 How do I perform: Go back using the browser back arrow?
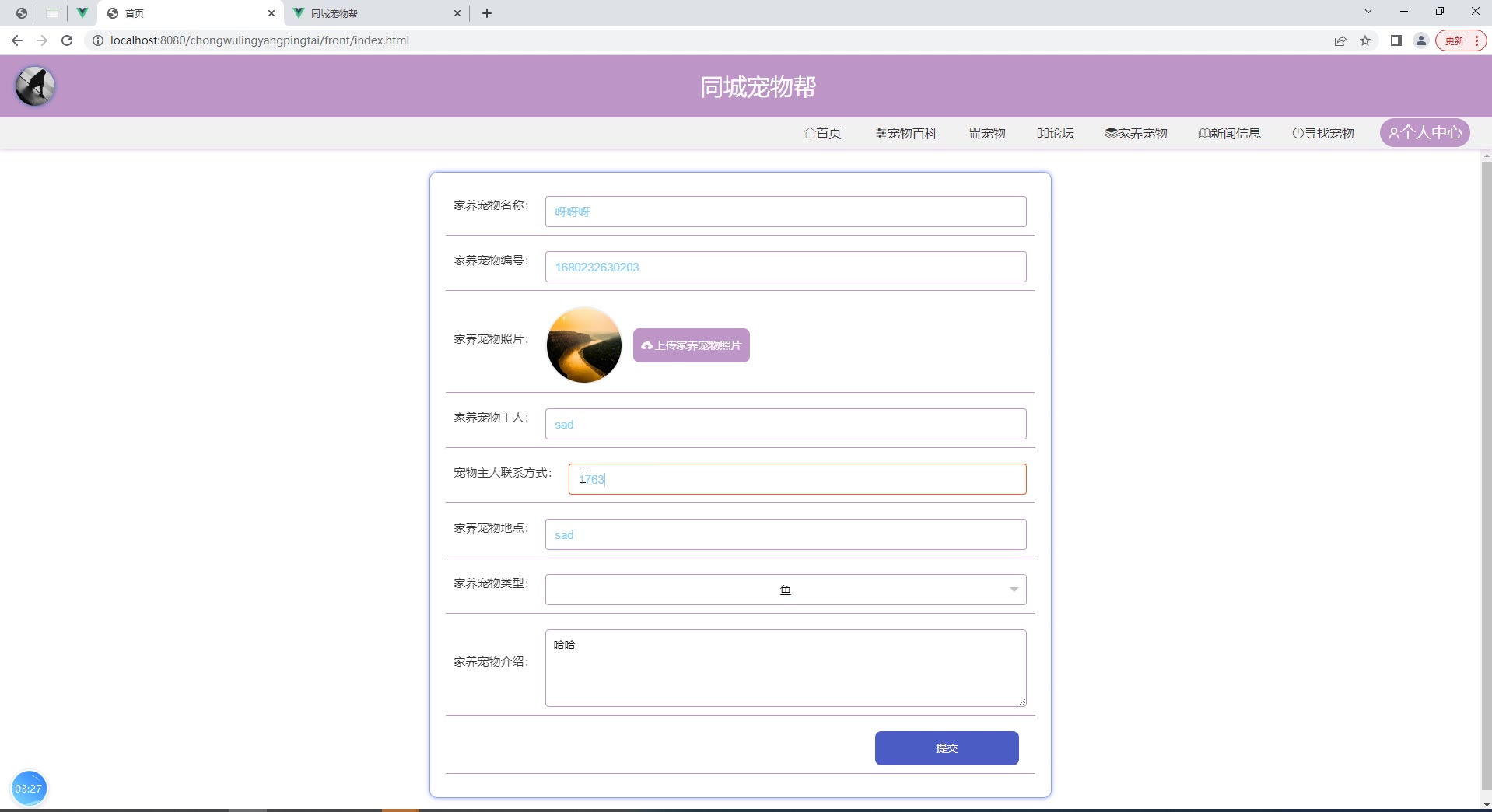coord(17,40)
